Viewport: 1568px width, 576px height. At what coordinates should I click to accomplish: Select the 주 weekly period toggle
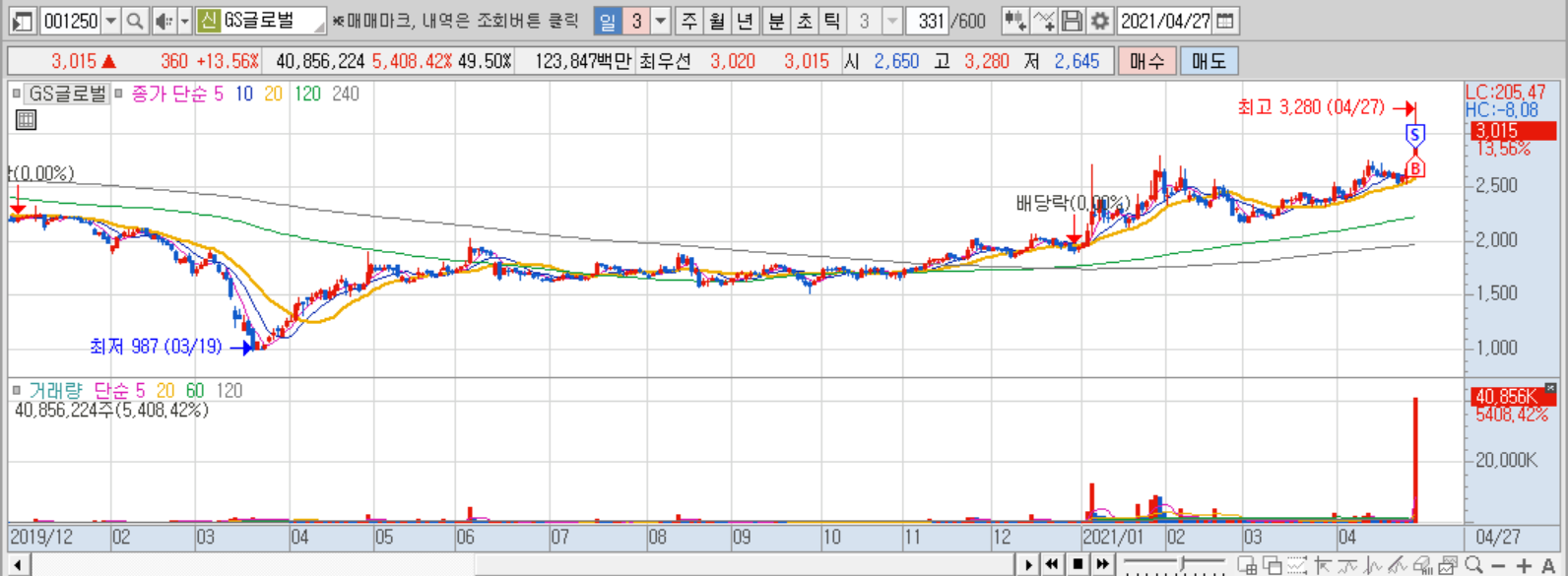point(688,21)
